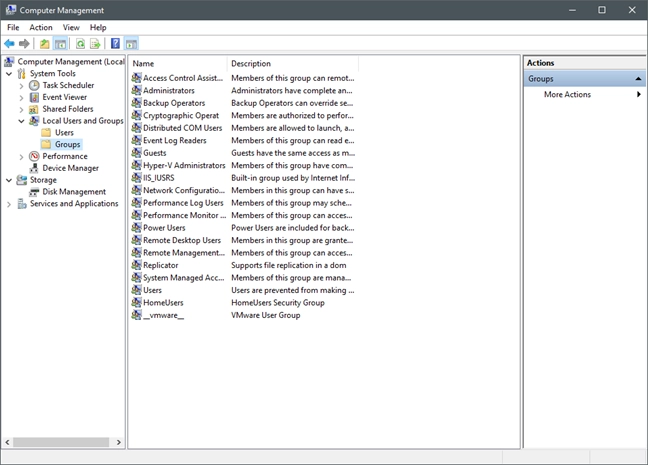648x465 pixels.
Task: Select the System Managed Acc... group name
Action: pos(183,278)
